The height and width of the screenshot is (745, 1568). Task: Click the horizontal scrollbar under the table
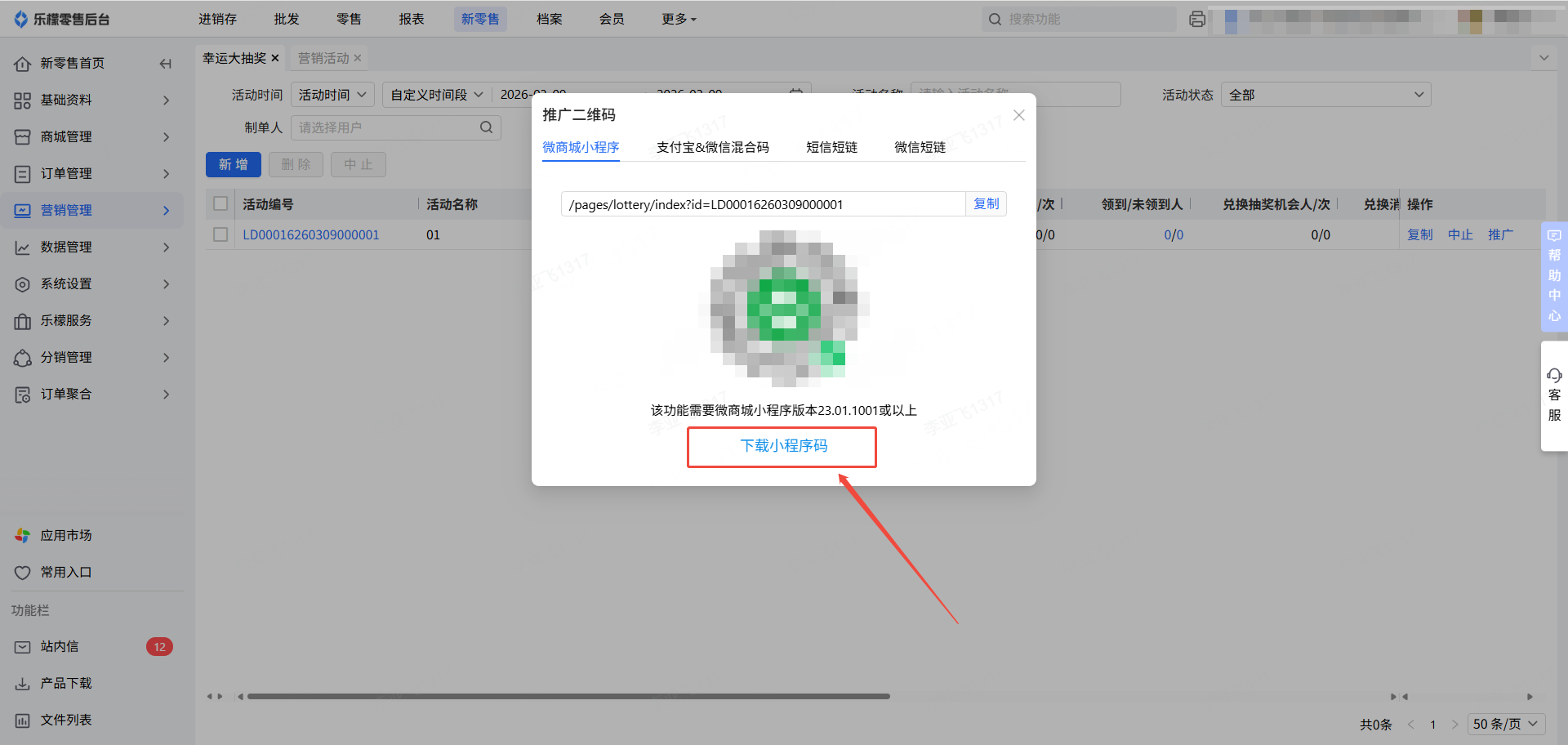pos(568,697)
